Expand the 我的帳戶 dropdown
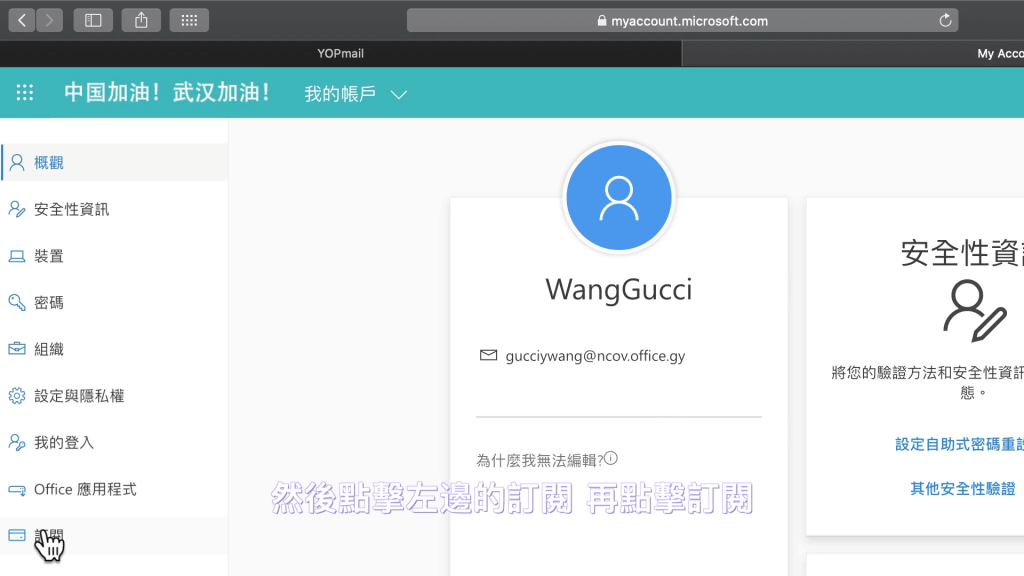The image size is (1024, 576). [x=355, y=94]
